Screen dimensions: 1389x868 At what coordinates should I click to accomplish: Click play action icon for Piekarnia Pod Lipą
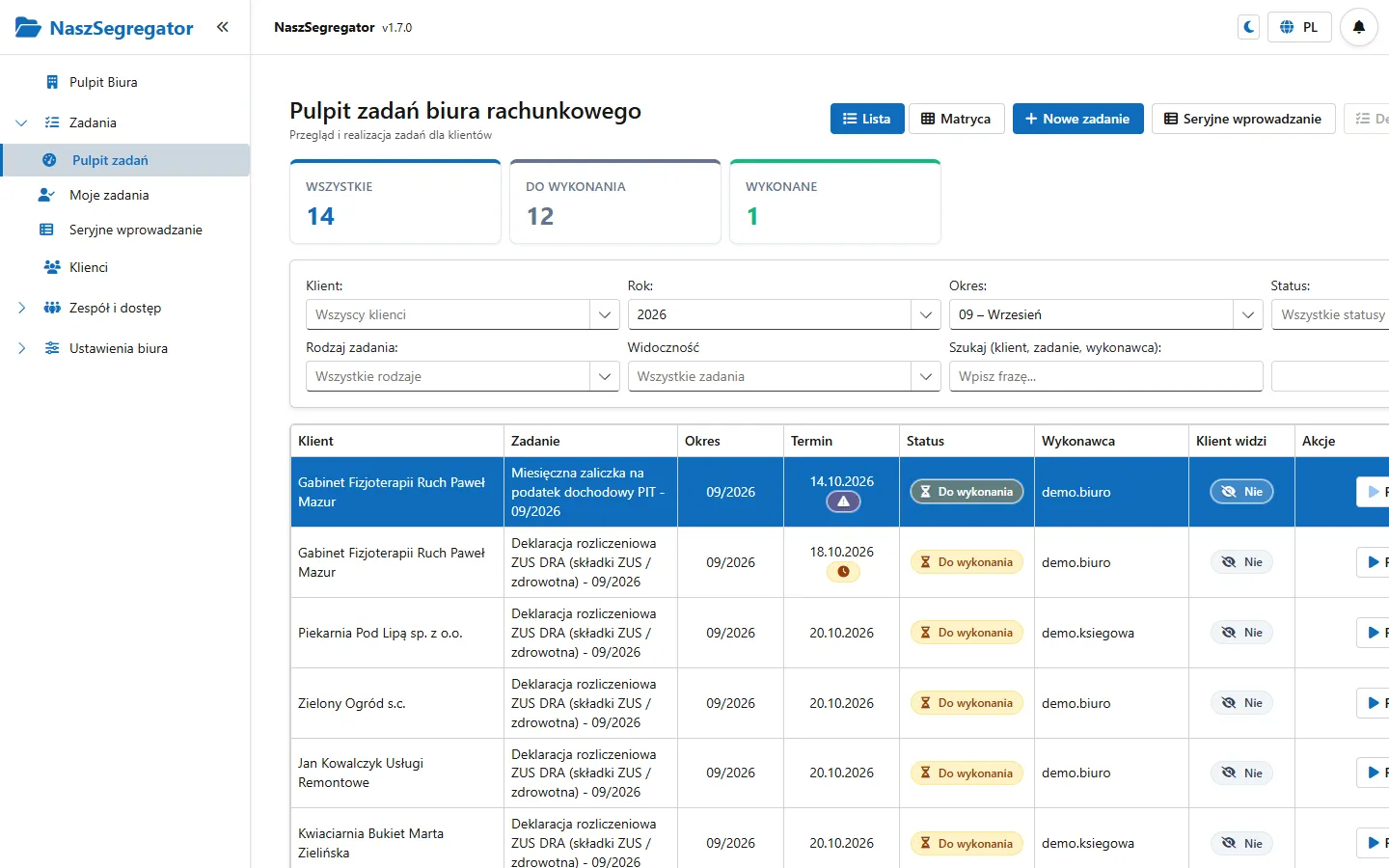(x=1374, y=633)
